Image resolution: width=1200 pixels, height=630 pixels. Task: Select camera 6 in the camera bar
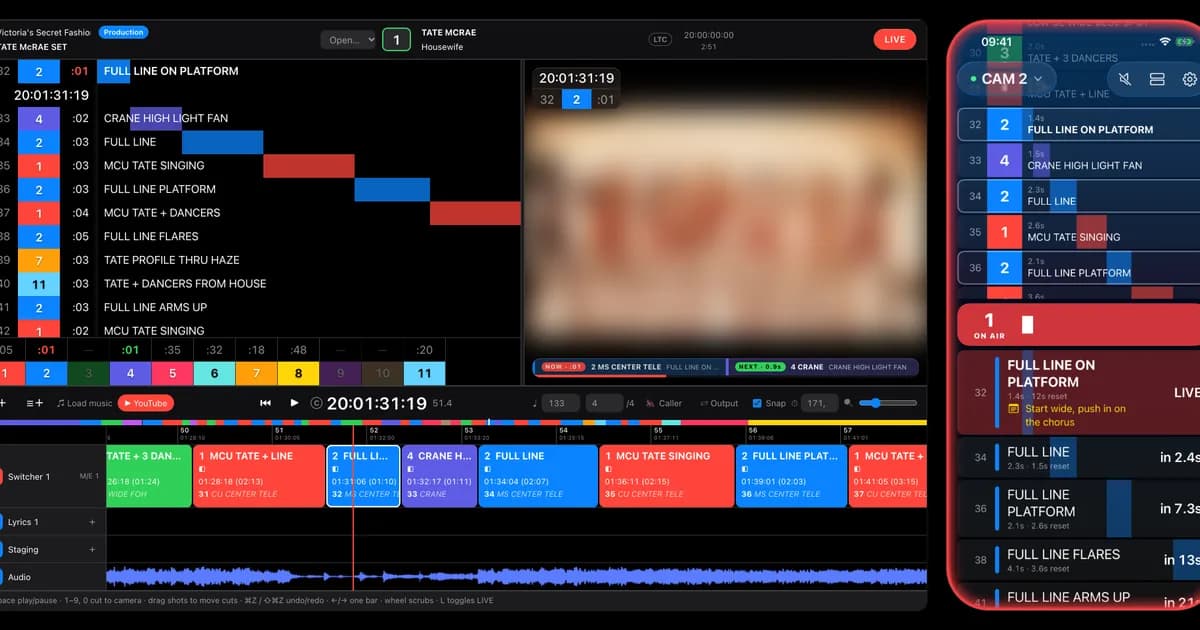tap(214, 373)
